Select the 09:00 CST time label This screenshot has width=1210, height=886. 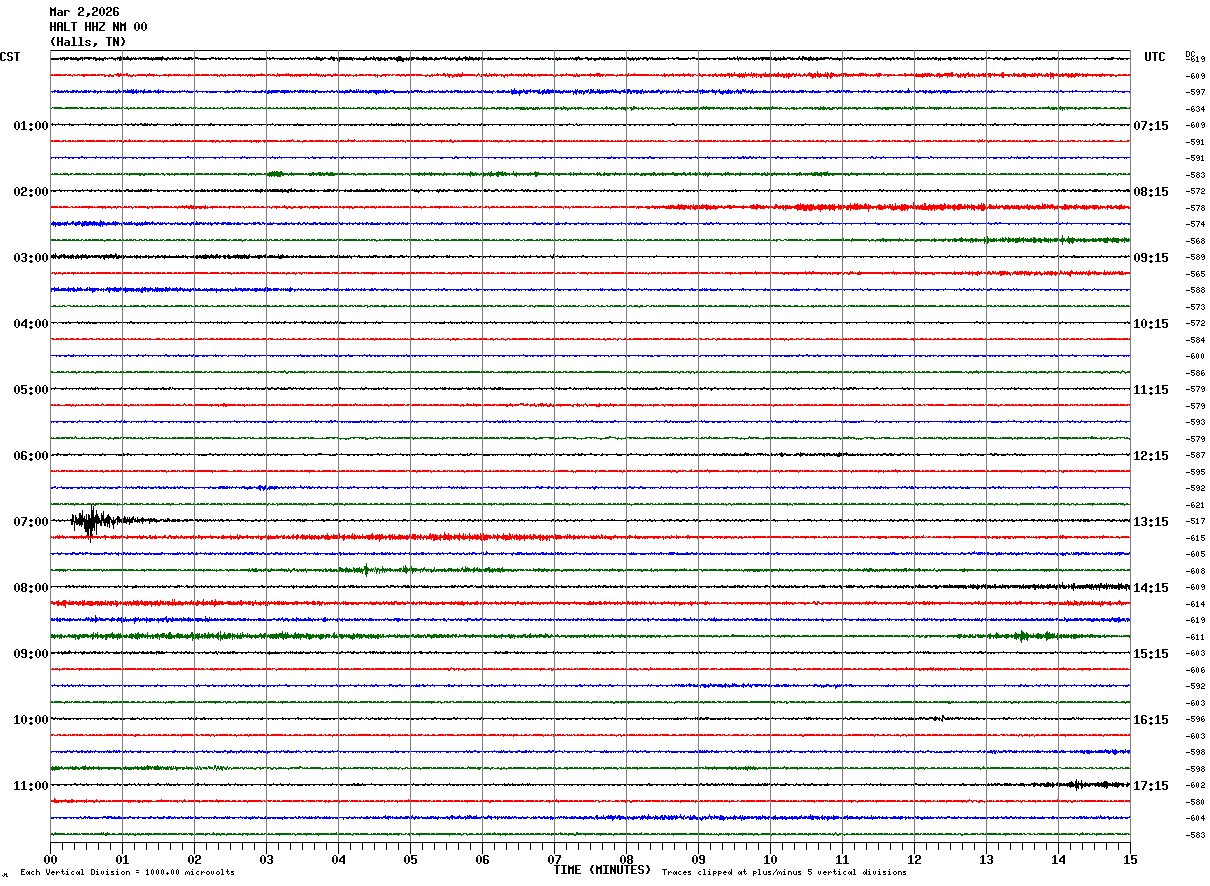pyautogui.click(x=31, y=654)
